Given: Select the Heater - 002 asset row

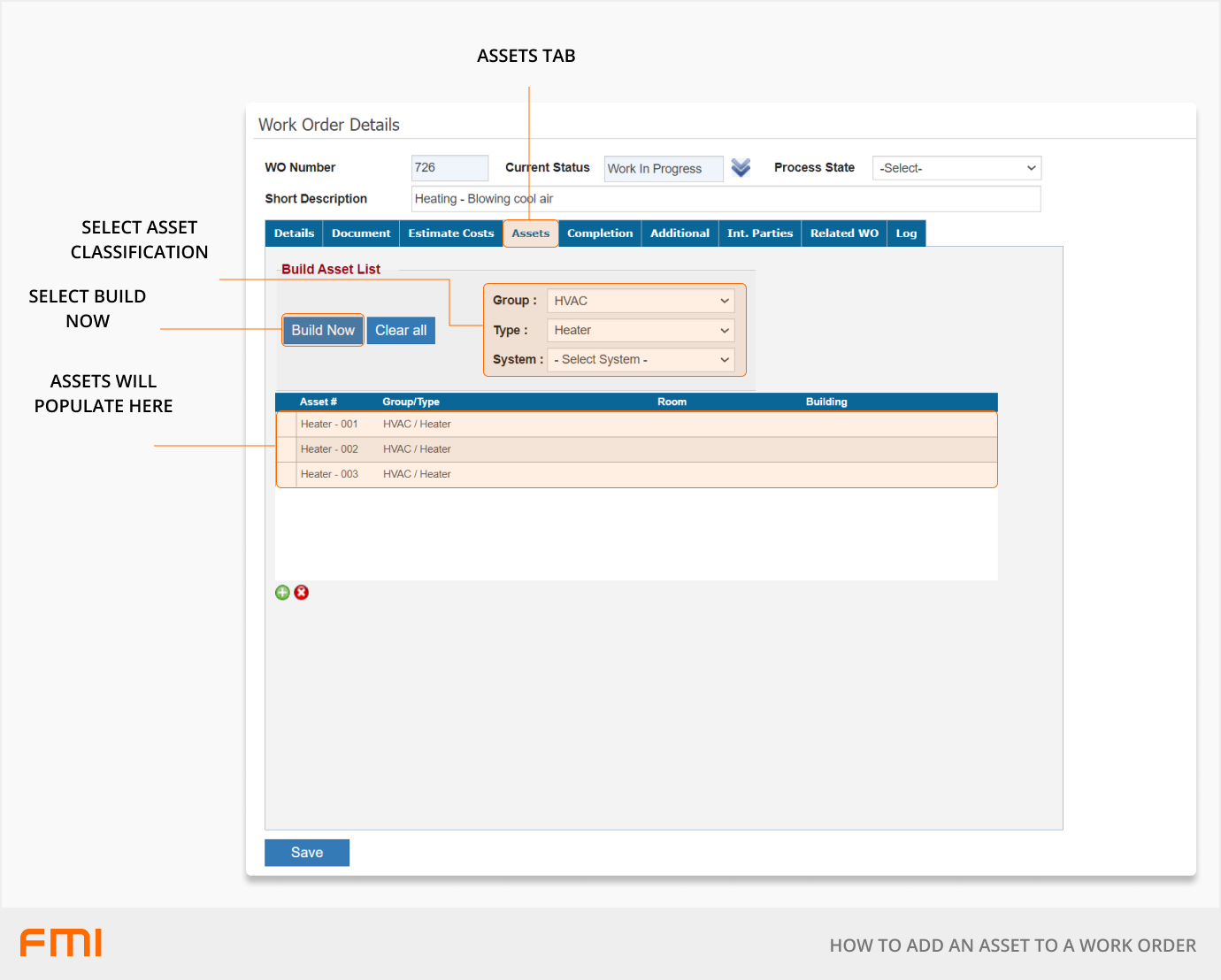Looking at the screenshot, I should (x=637, y=449).
